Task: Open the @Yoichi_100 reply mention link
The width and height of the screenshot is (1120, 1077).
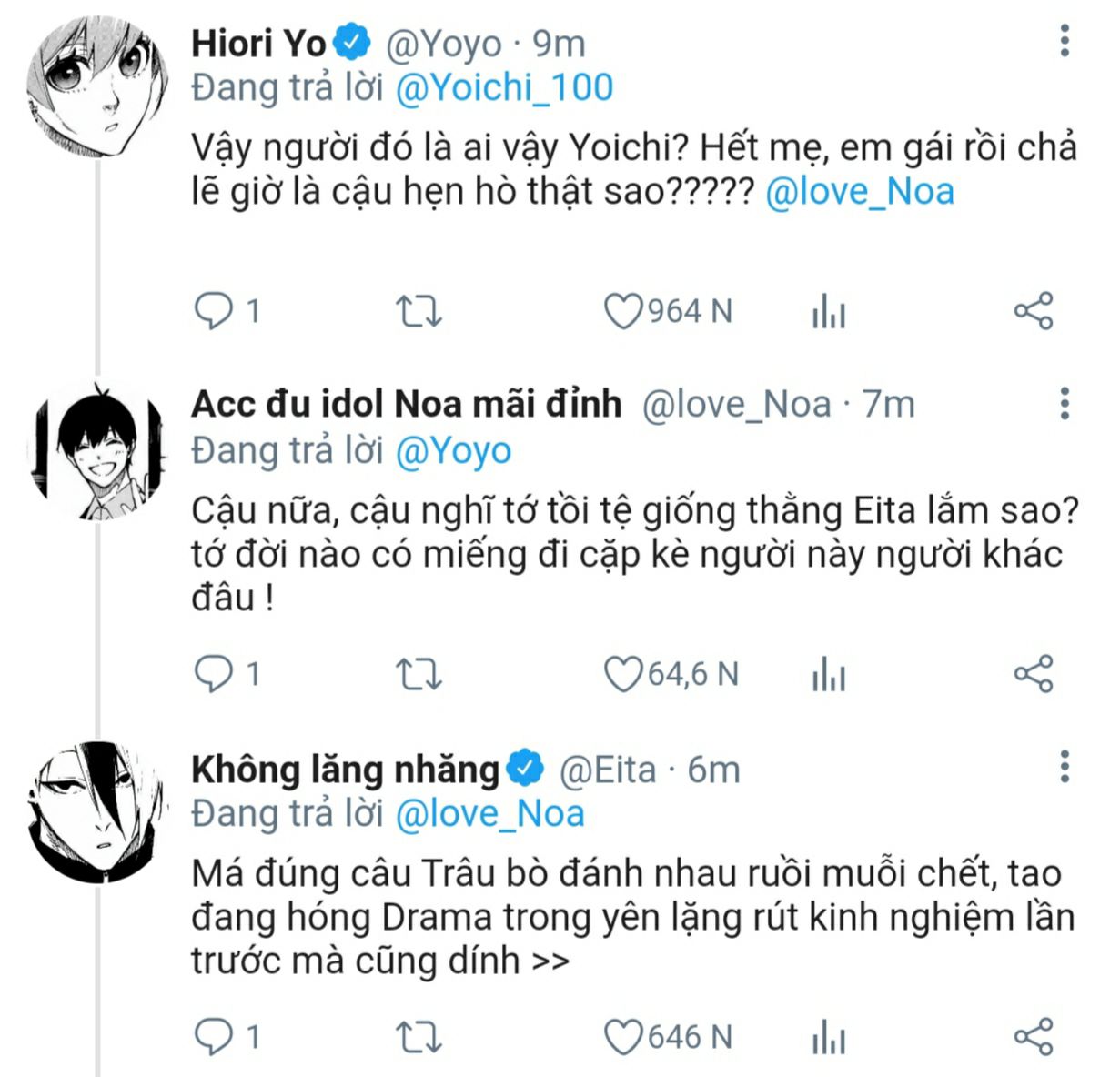Action: (x=504, y=87)
